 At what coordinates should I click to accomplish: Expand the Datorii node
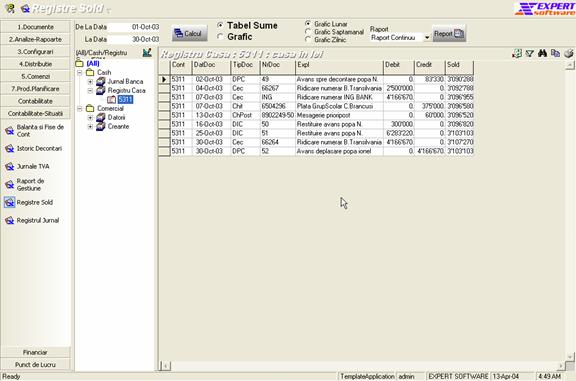click(90, 118)
